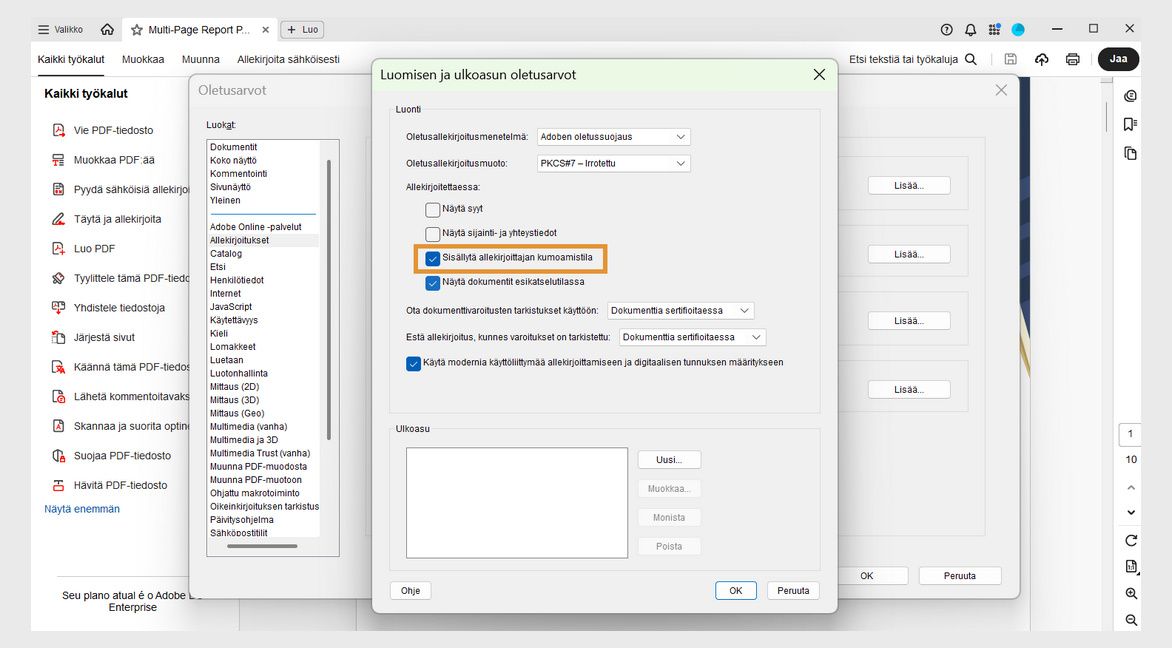The height and width of the screenshot is (648, 1172).
Task: Click the Ohje help button
Action: 410,590
